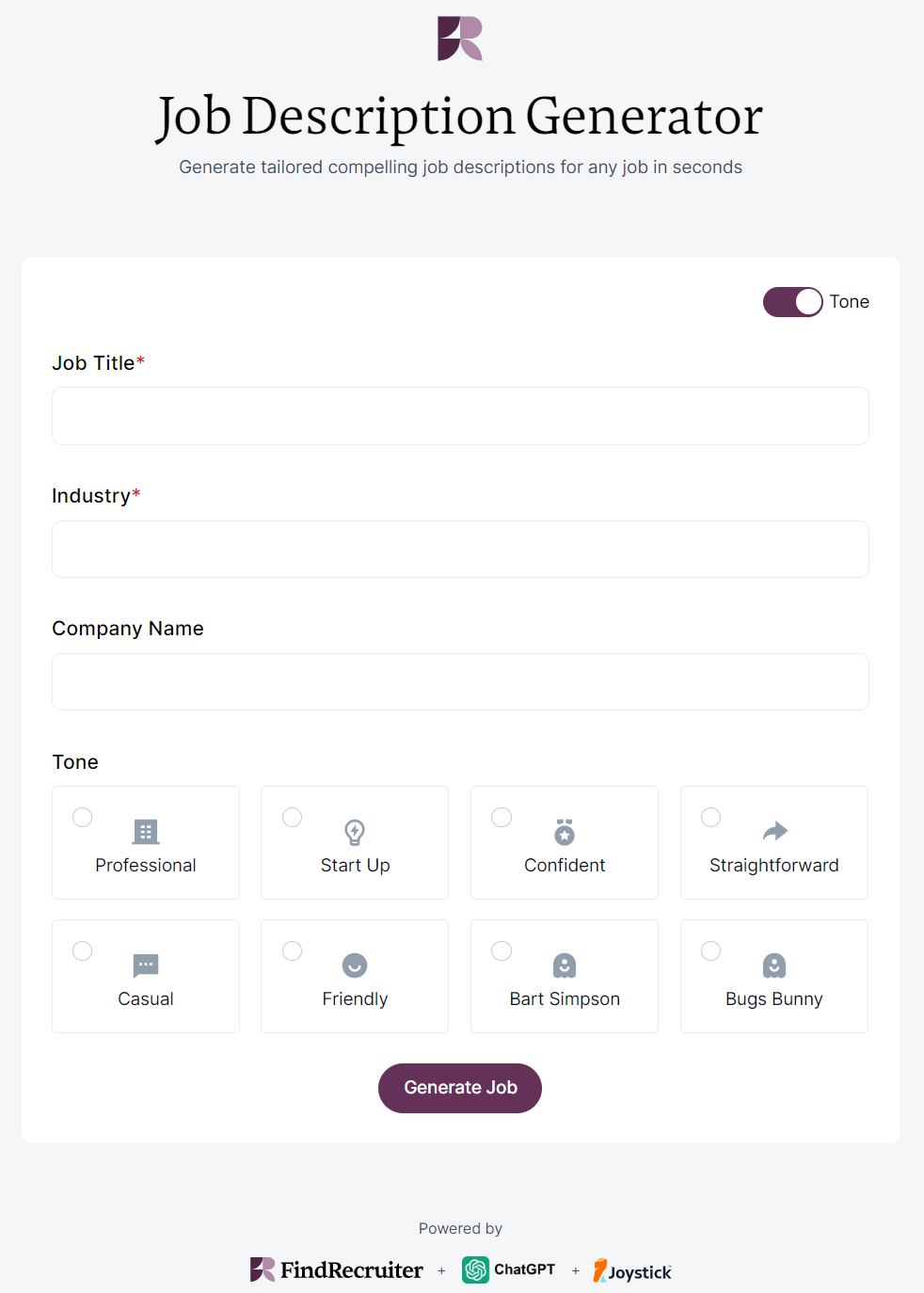The height and width of the screenshot is (1293, 924).
Task: Click into the Company Name field
Action: coord(460,682)
